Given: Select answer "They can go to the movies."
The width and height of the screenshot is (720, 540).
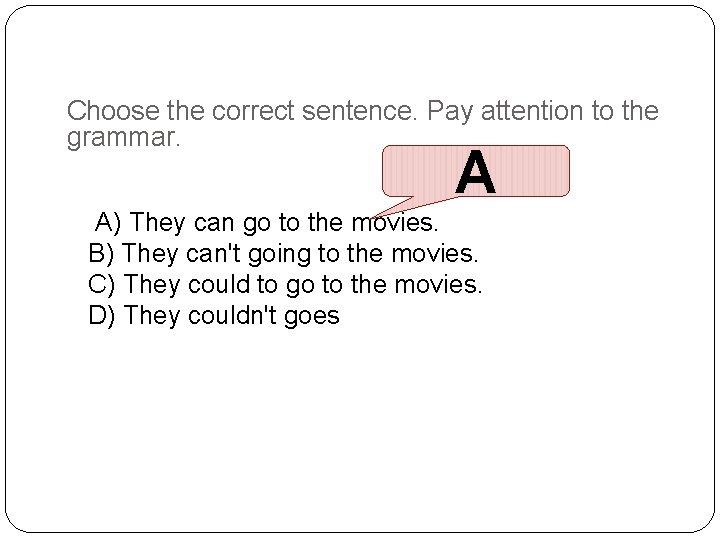Looking at the screenshot, I should (x=284, y=220).
